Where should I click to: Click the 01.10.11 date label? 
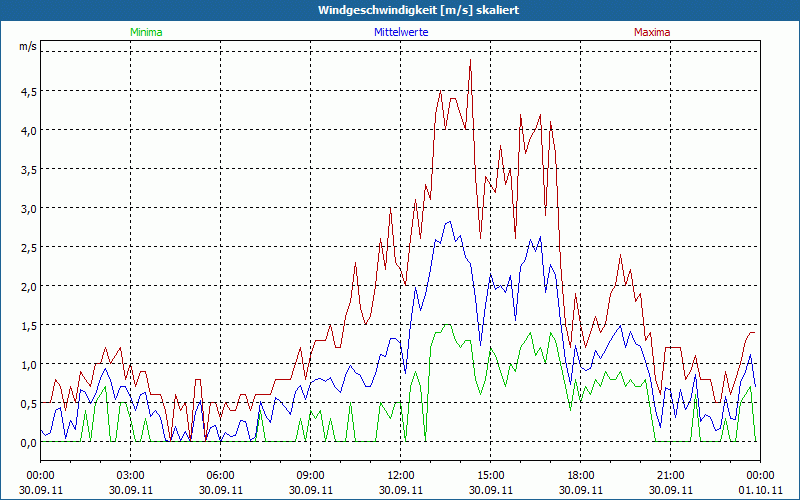[x=760, y=490]
